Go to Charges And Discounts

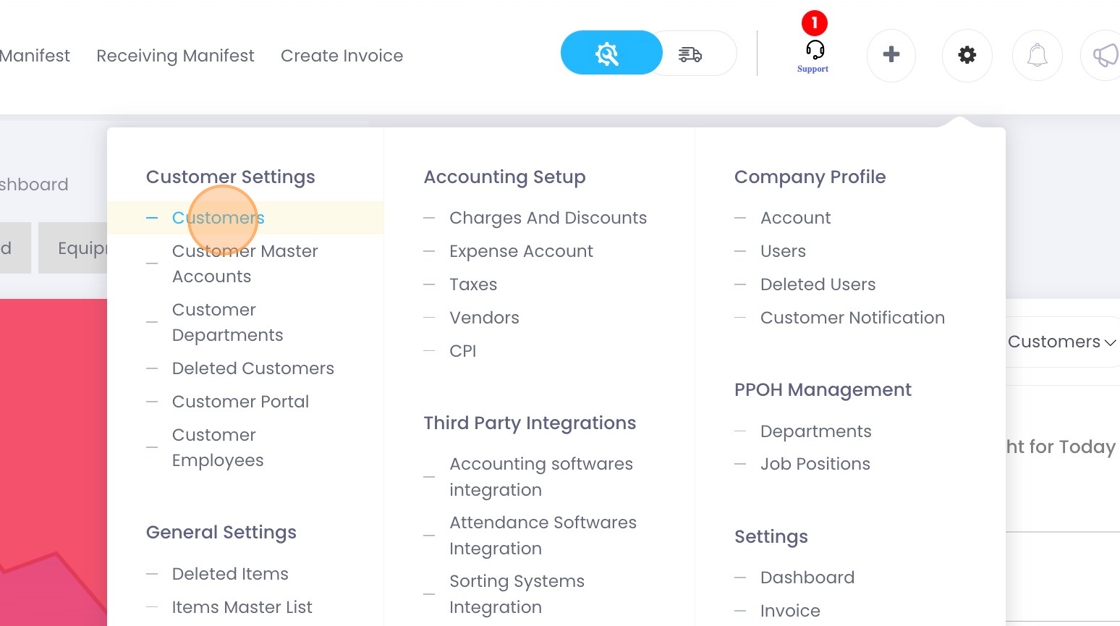point(548,218)
